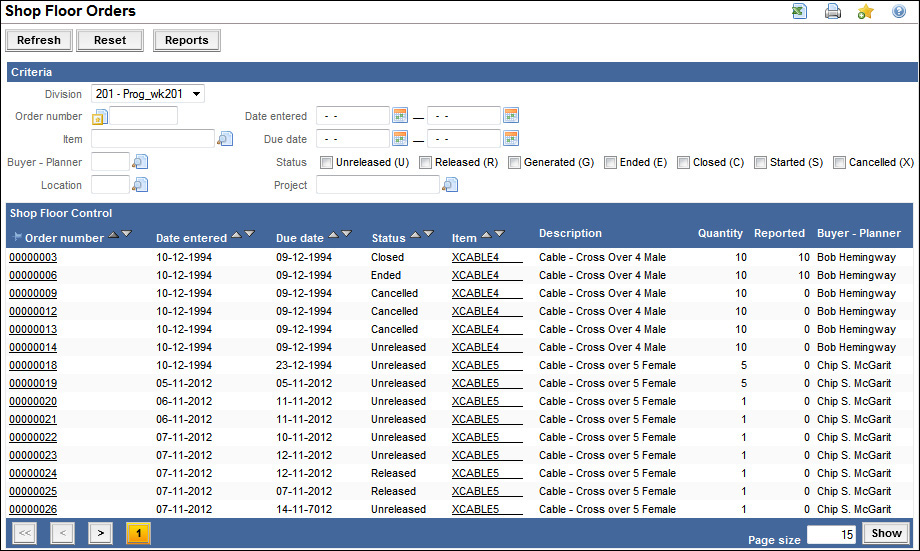
Task: Open the help question mark icon
Action: 898,12
